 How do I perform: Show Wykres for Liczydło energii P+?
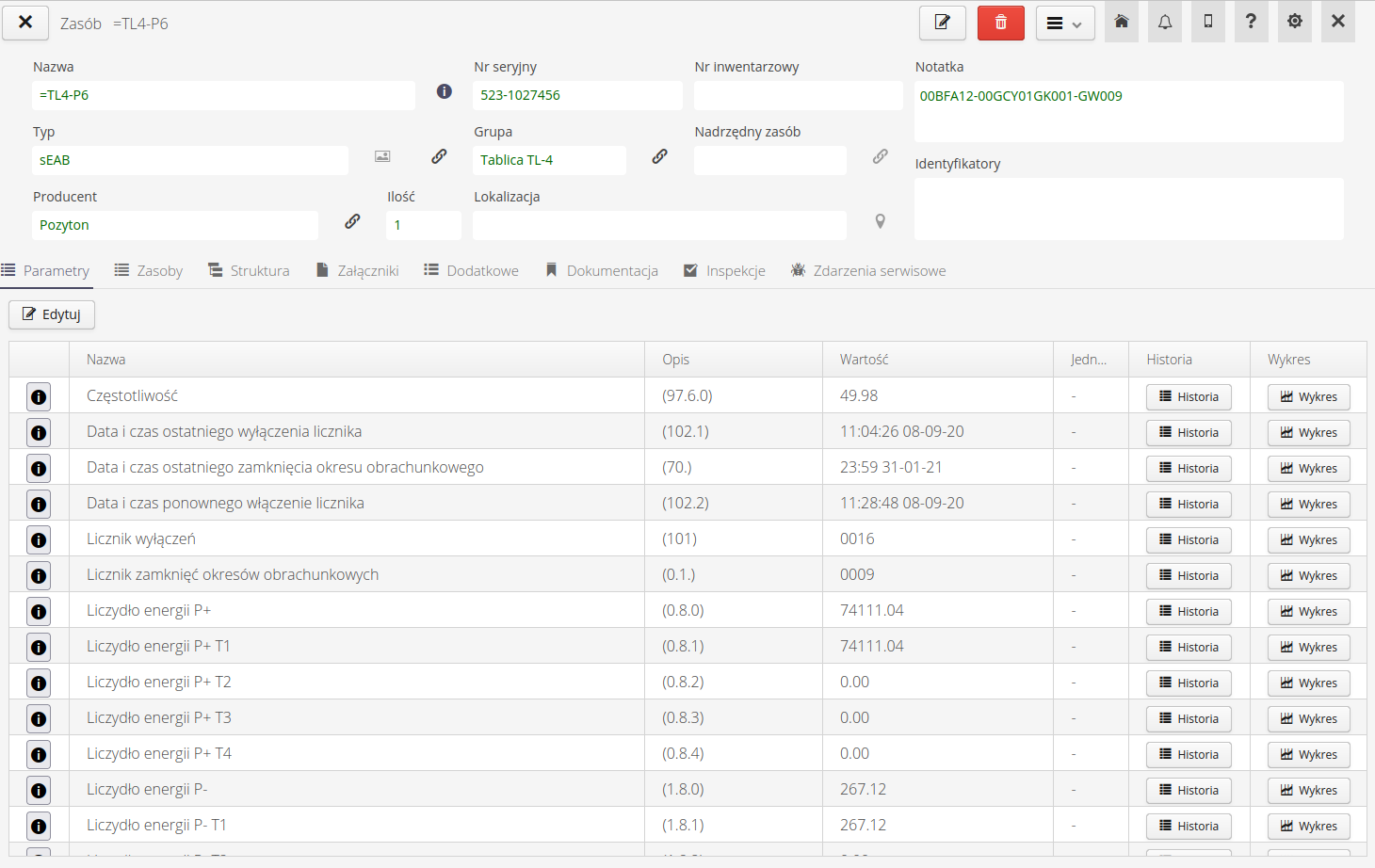coord(1308,612)
